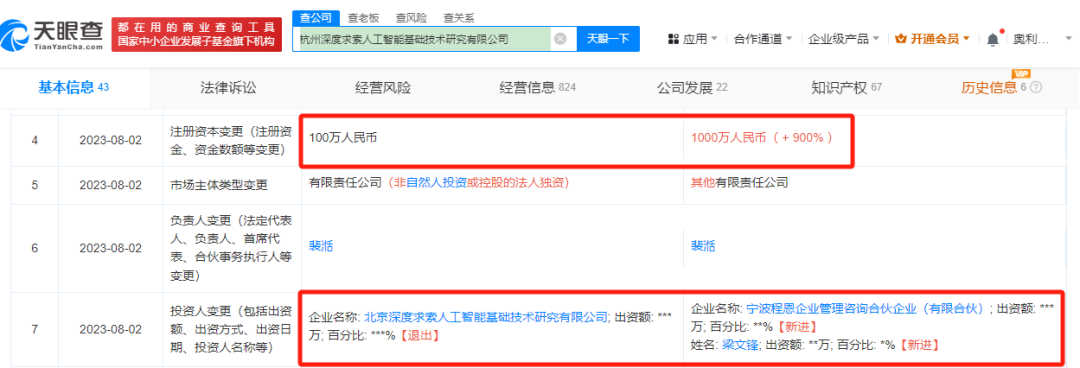Screen dimensions: 1080x368
Task: Open the 公司发展 tab
Action: point(692,88)
